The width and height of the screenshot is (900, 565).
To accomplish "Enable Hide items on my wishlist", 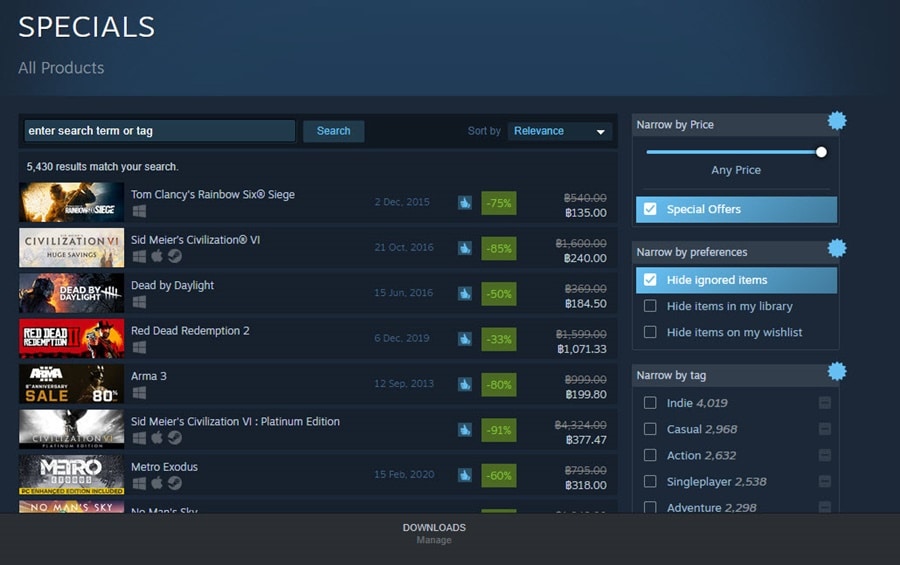I will (650, 332).
